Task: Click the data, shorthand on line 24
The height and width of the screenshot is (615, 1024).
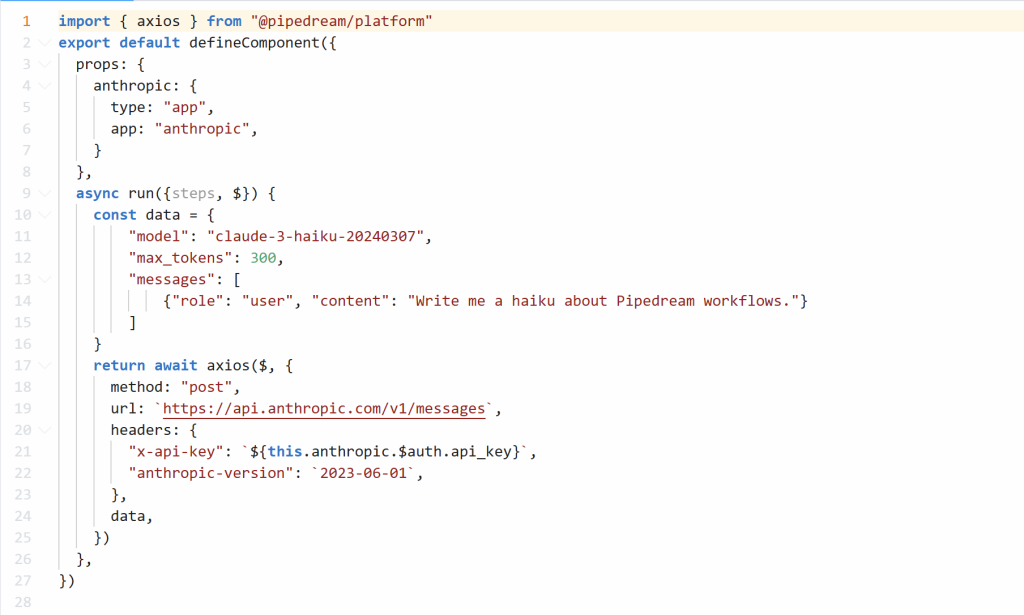Action: tap(132, 516)
